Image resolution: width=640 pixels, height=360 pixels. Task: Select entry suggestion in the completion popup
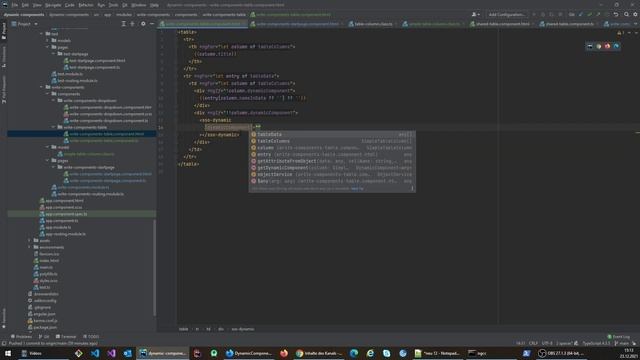click(x=332, y=154)
